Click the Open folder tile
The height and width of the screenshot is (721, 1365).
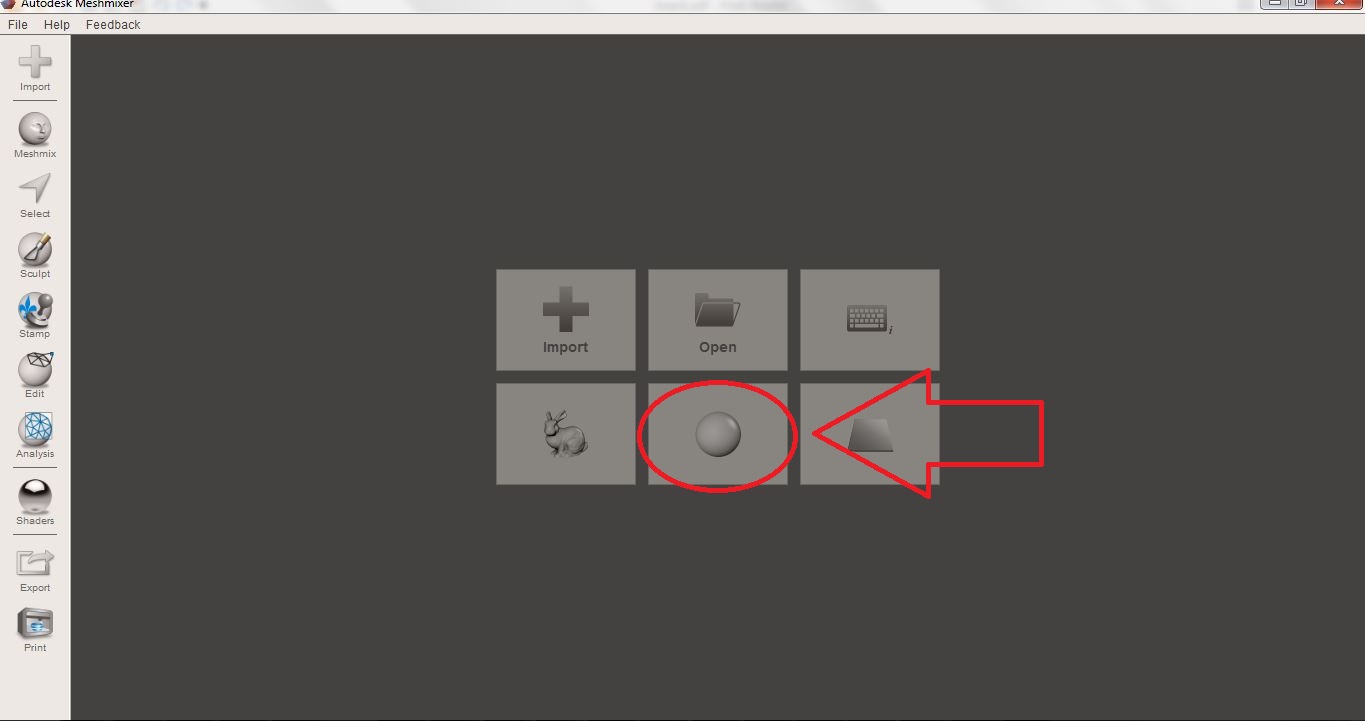[x=718, y=320]
